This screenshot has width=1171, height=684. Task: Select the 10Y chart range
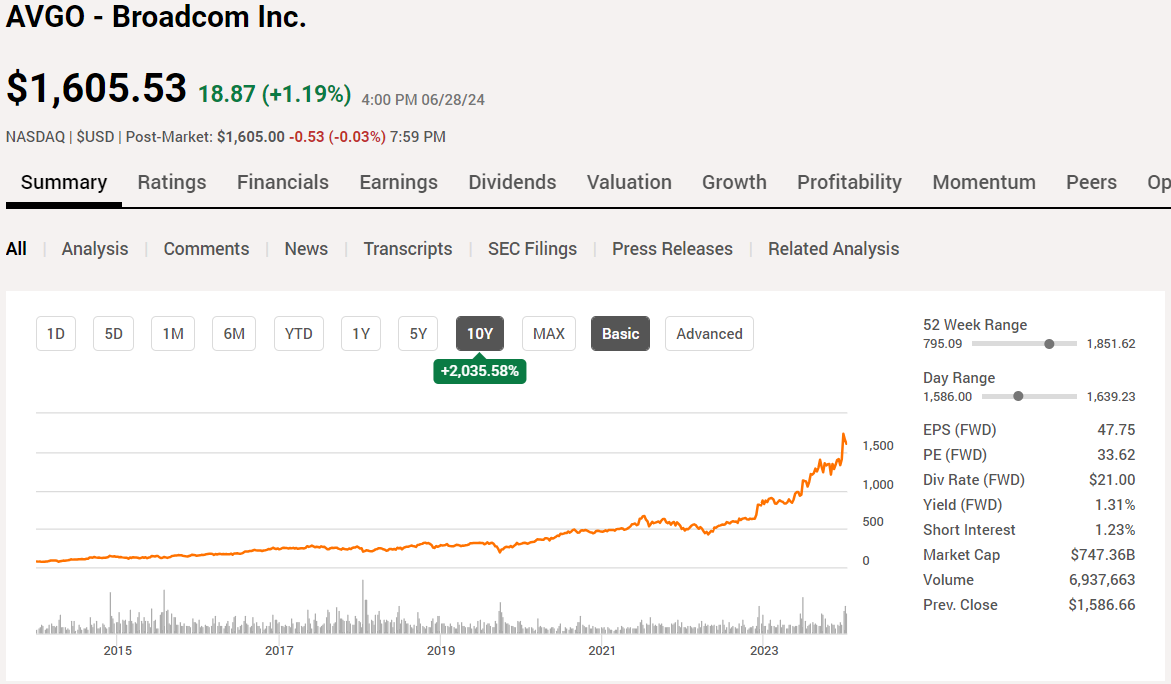point(480,334)
